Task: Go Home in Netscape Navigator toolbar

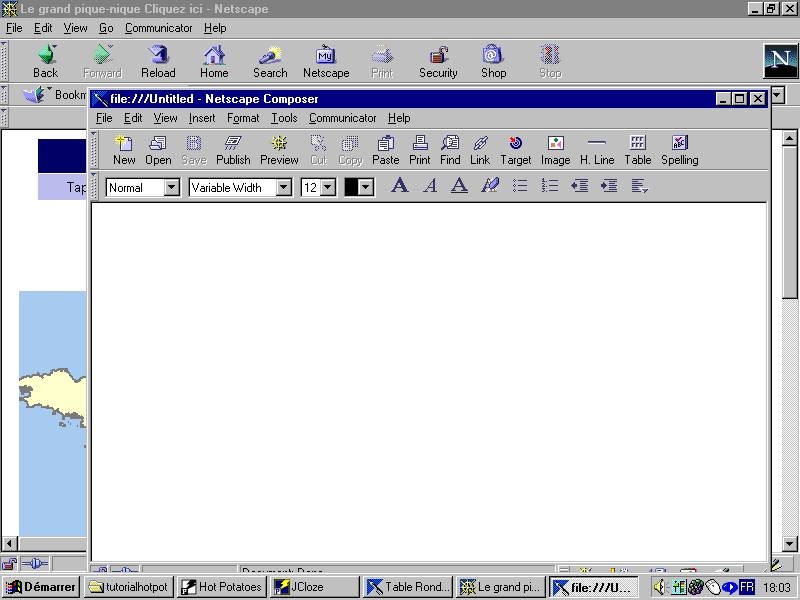Action: (214, 61)
